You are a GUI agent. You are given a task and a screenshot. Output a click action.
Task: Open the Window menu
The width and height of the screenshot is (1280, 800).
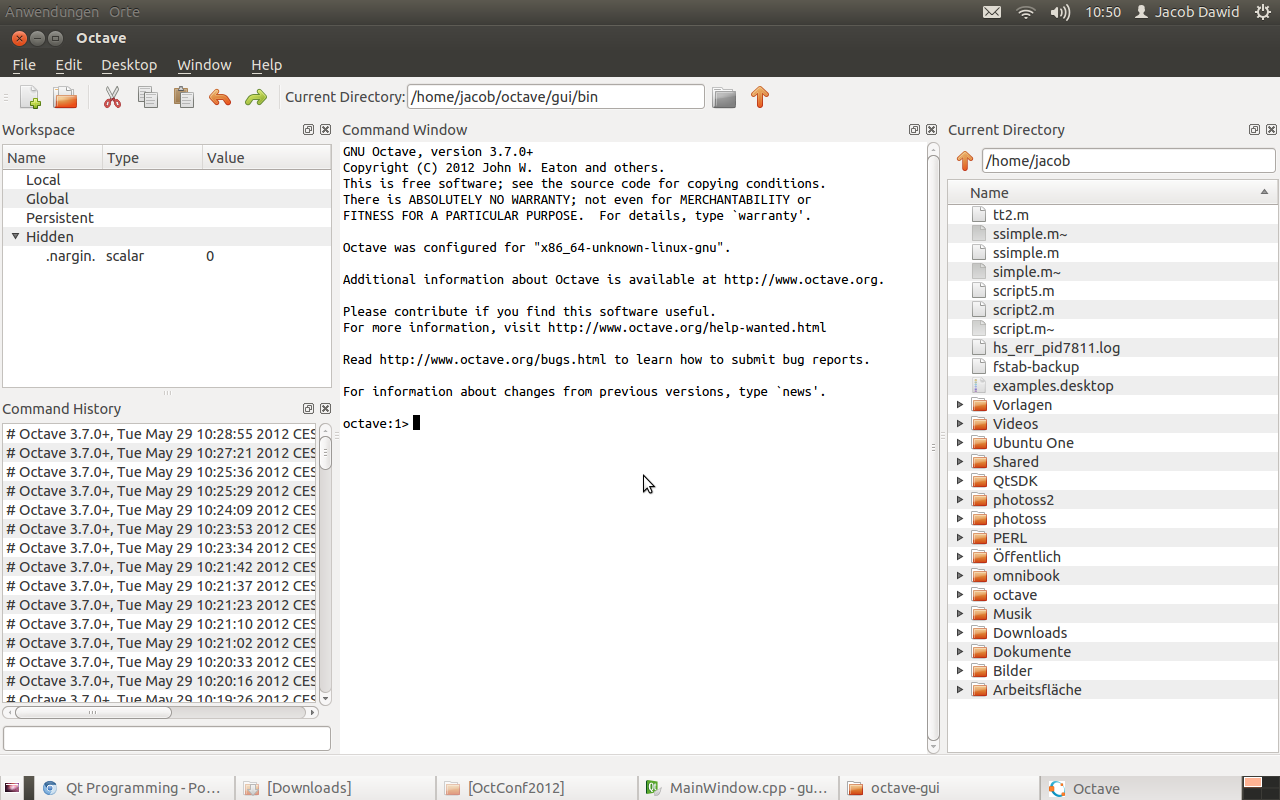pyautogui.click(x=204, y=65)
